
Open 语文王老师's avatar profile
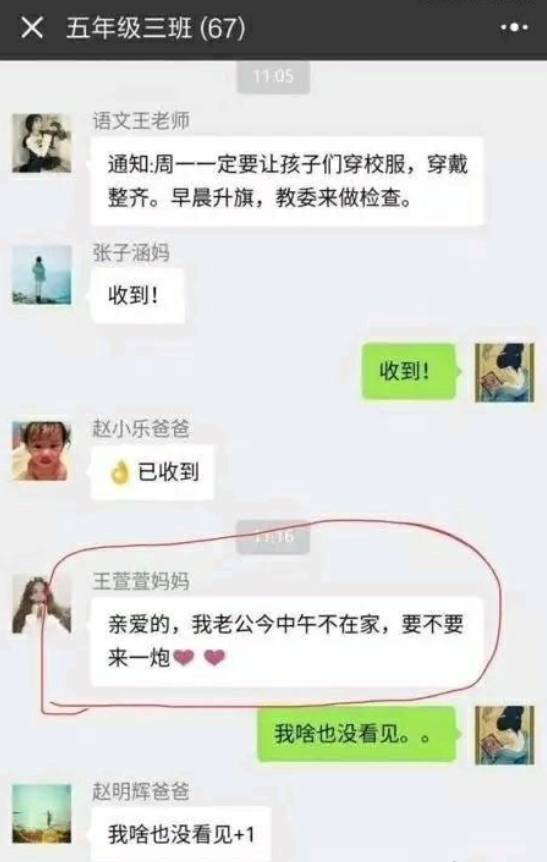pos(42,143)
